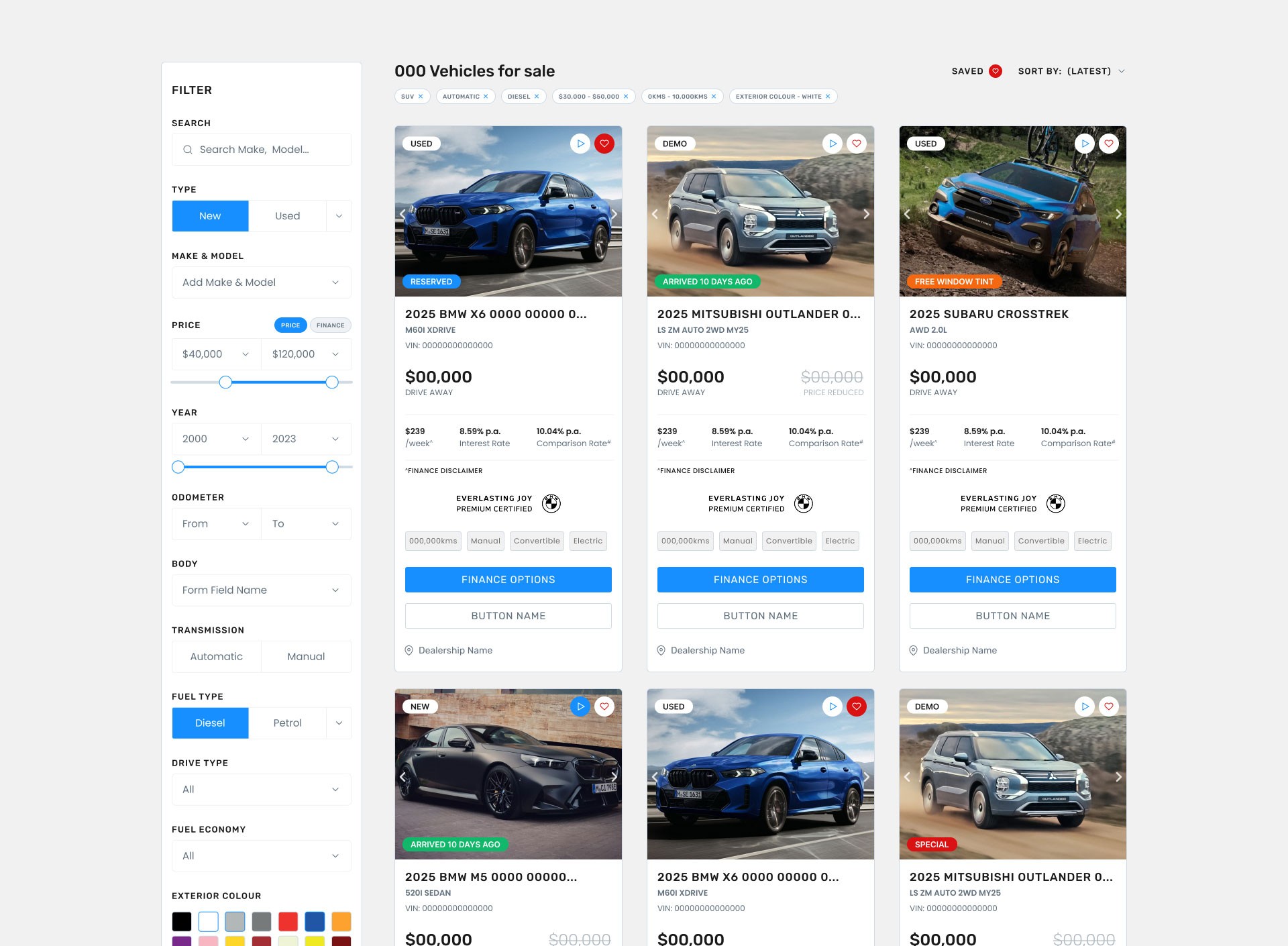Switch price filter to Finance mode

point(330,325)
